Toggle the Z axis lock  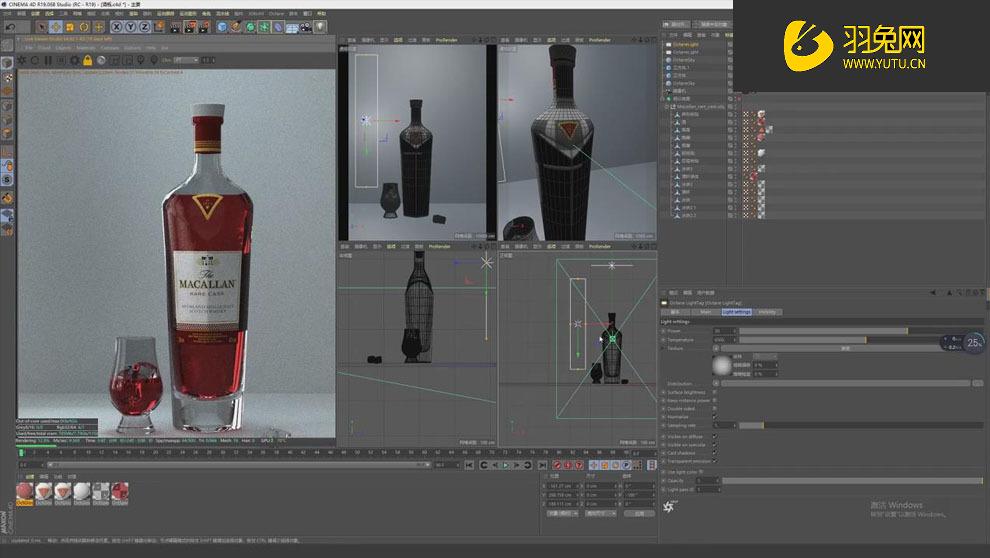[x=145, y=27]
